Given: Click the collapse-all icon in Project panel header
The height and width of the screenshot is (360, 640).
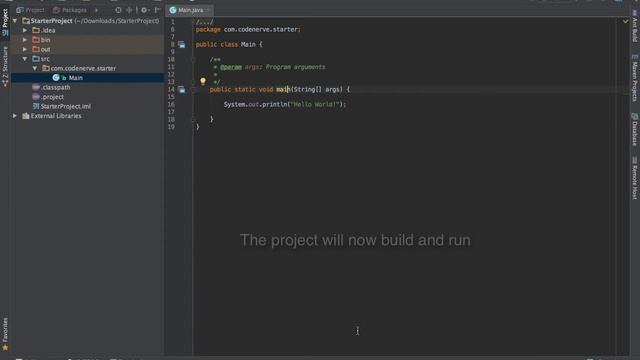Looking at the screenshot, I should pos(130,10).
